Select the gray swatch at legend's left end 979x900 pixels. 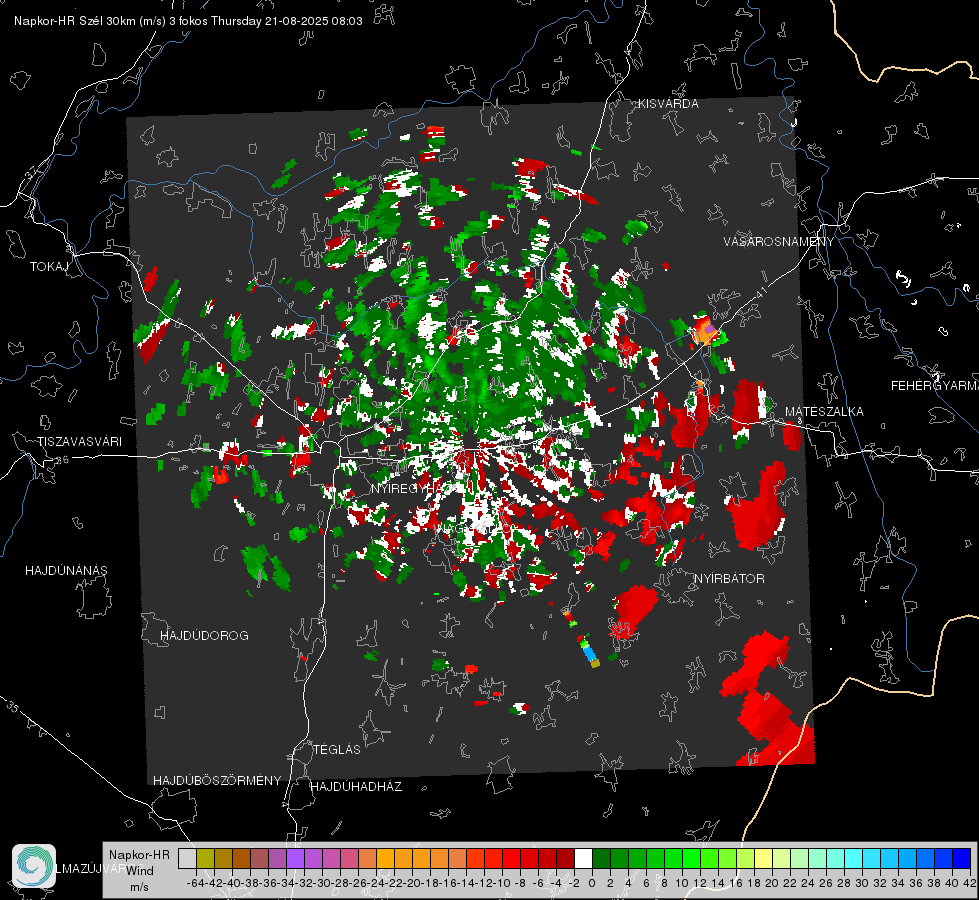pos(187,858)
